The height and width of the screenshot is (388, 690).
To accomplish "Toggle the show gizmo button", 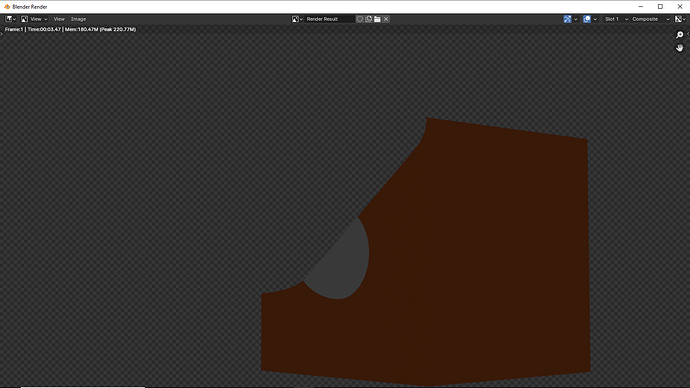I will click(567, 19).
